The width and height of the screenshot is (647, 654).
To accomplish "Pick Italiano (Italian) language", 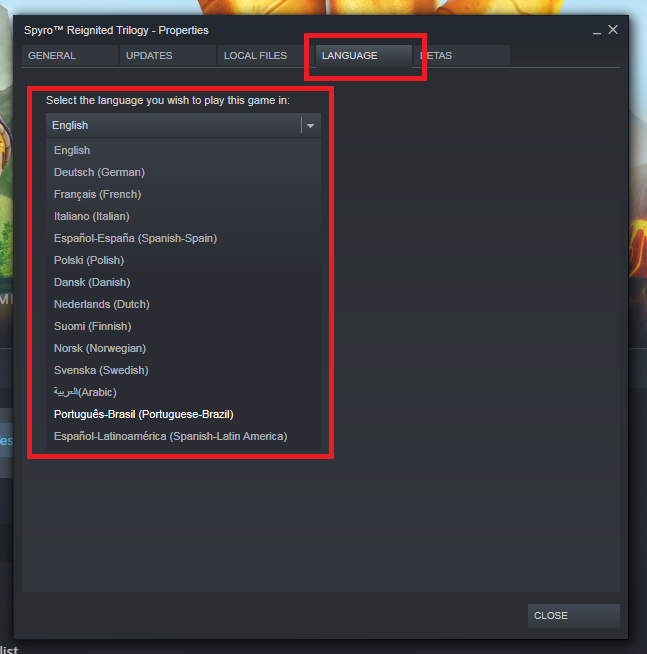I will coord(183,216).
